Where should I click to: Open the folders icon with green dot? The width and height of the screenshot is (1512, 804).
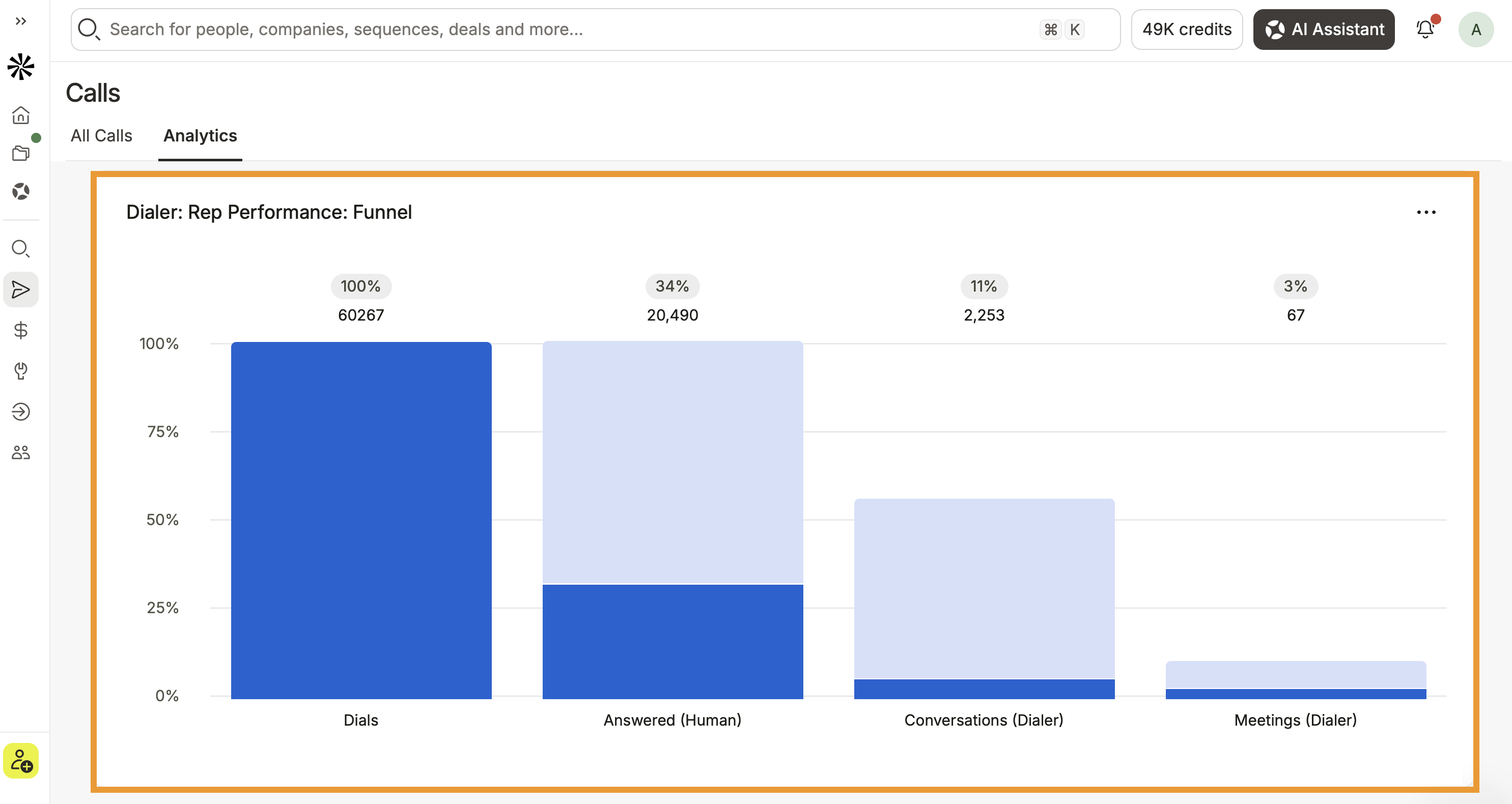point(21,153)
